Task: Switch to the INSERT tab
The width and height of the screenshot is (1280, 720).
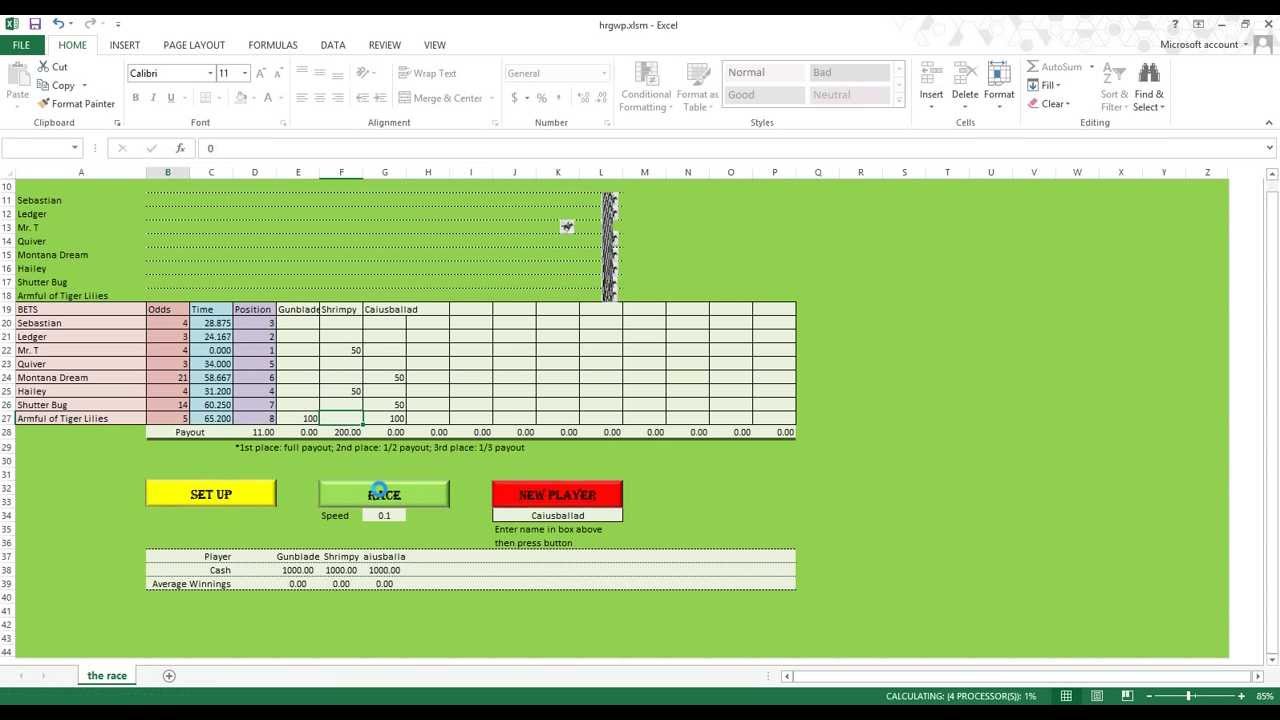Action: tap(125, 45)
